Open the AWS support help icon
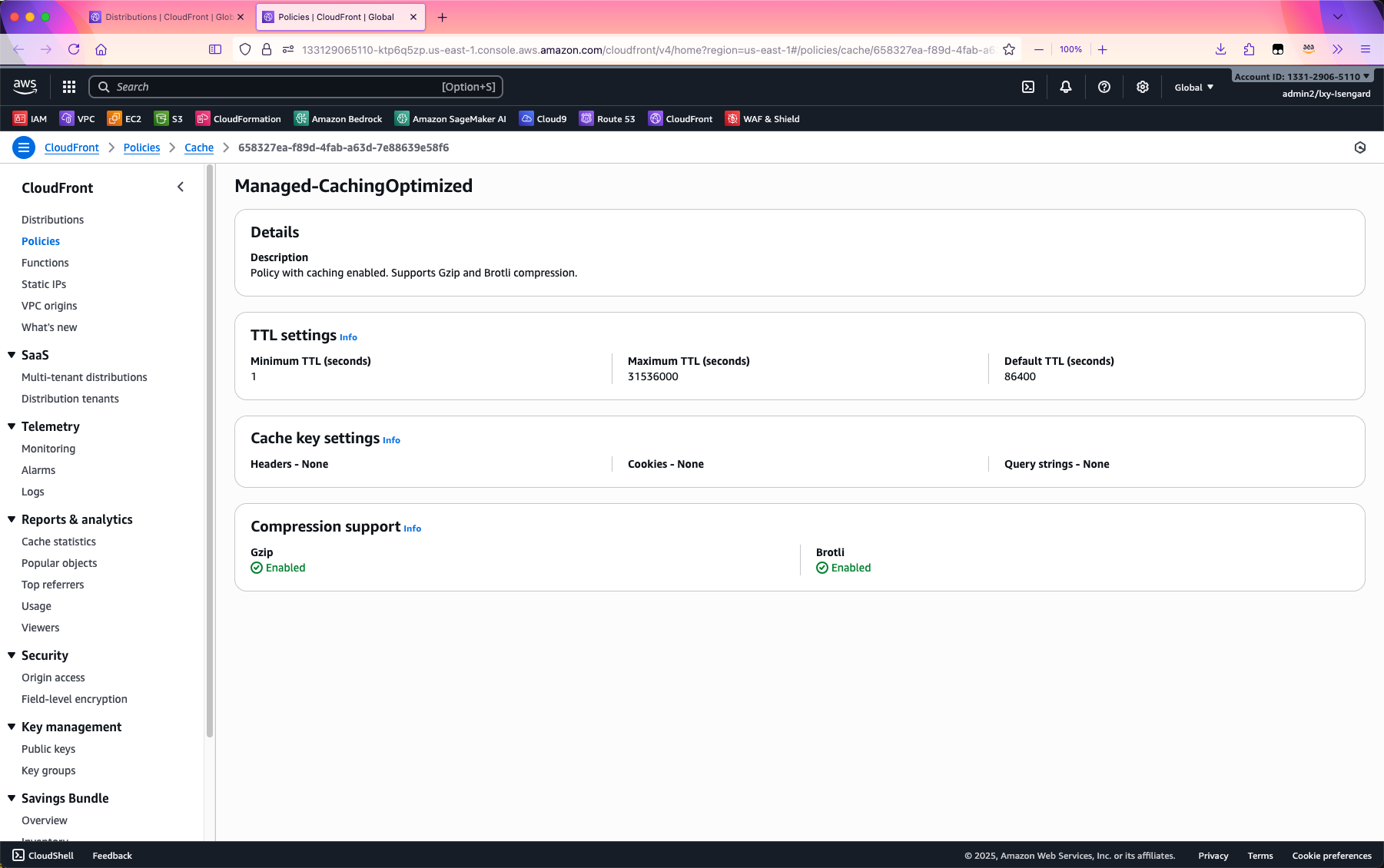 (1104, 87)
